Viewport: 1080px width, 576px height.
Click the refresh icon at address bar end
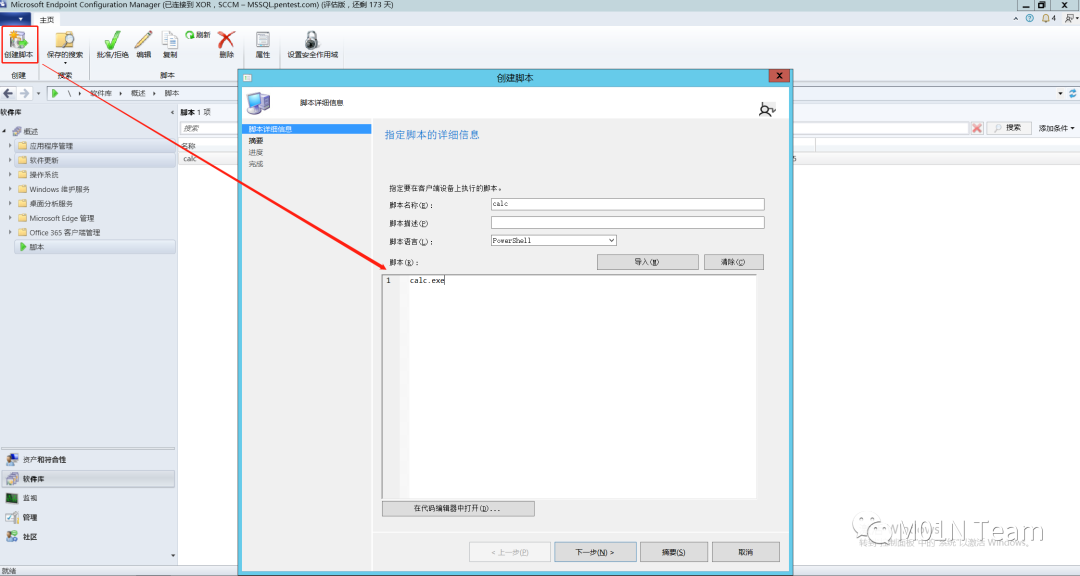[1072, 93]
